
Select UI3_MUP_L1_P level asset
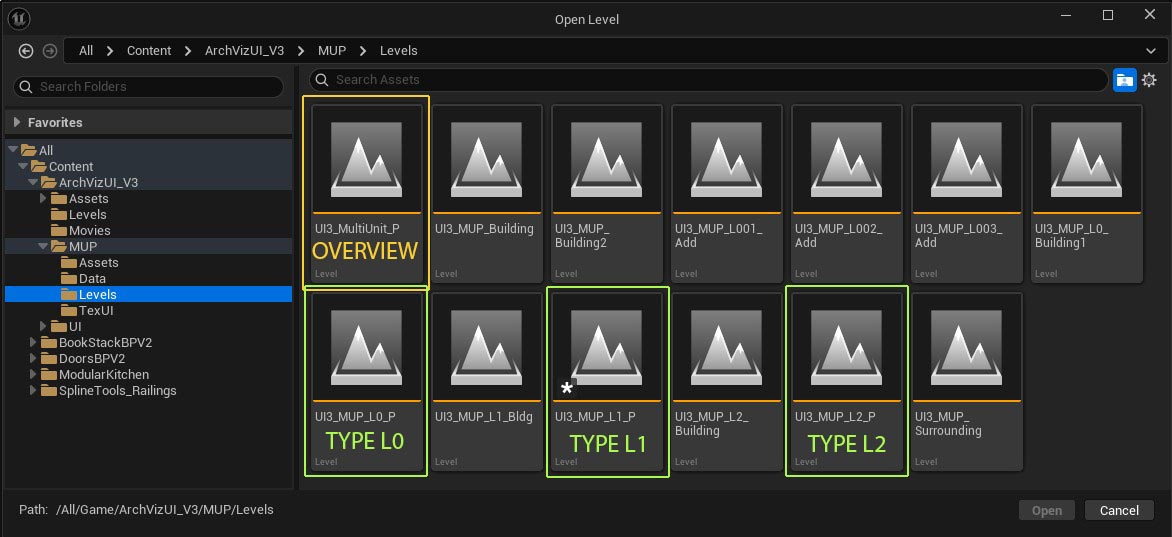pyautogui.click(x=606, y=381)
